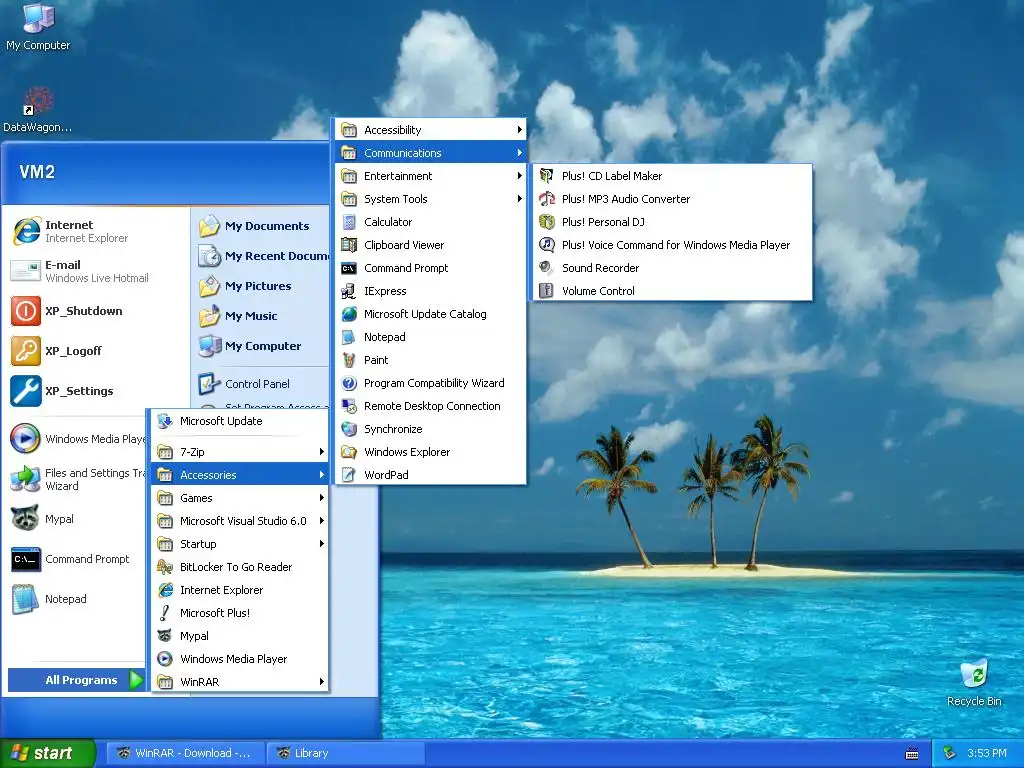The width and height of the screenshot is (1024, 768).
Task: Expand the WinRAR program folder
Action: 240,682
